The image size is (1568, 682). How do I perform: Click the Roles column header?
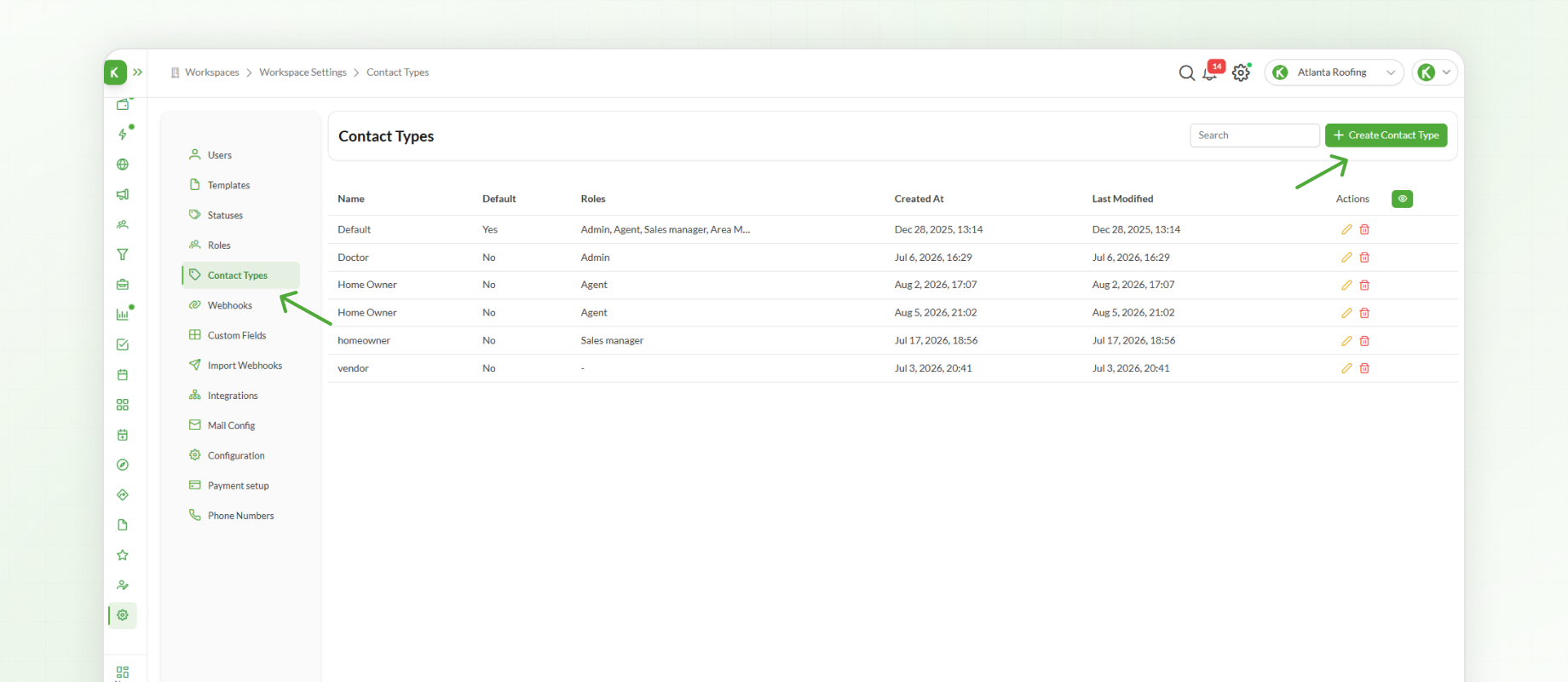point(593,199)
